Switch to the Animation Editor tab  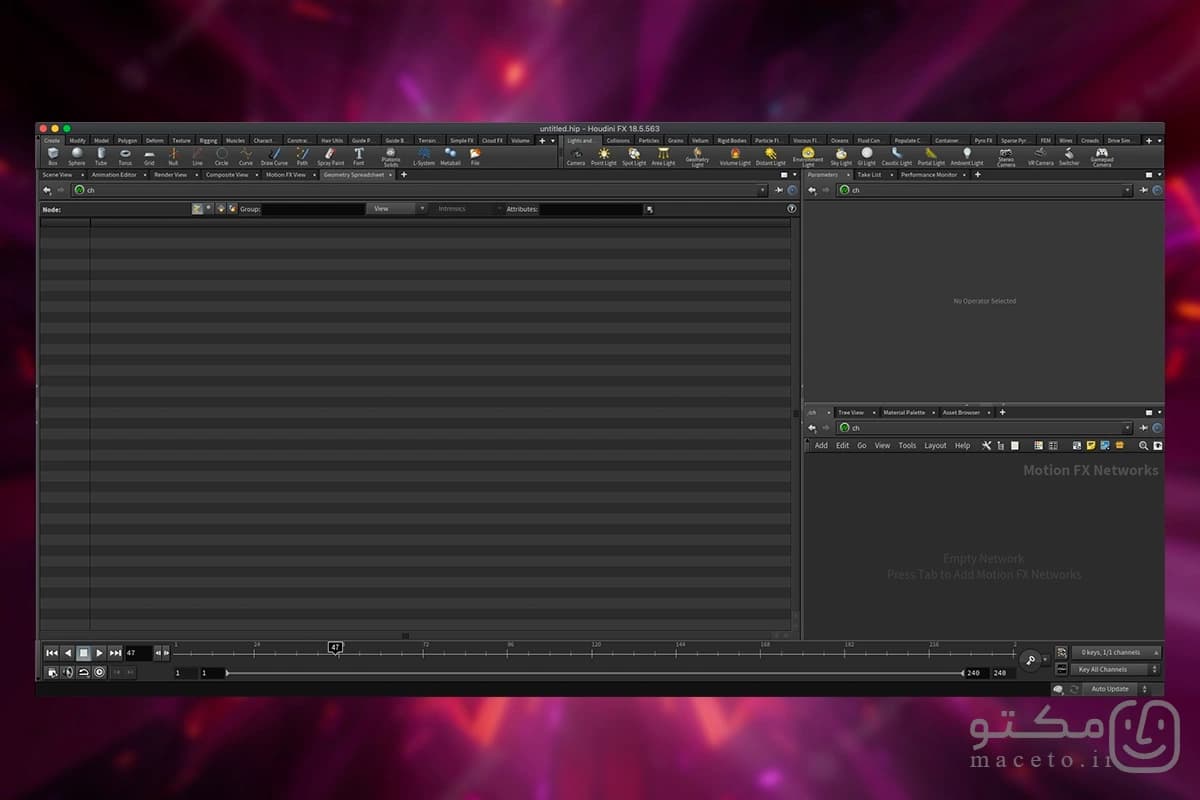(114, 175)
